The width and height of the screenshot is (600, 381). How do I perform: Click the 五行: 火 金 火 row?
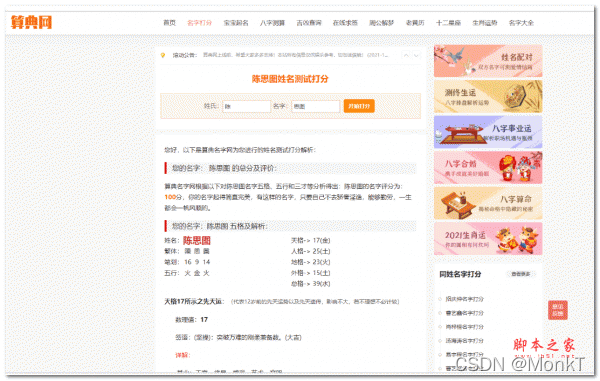(x=187, y=273)
